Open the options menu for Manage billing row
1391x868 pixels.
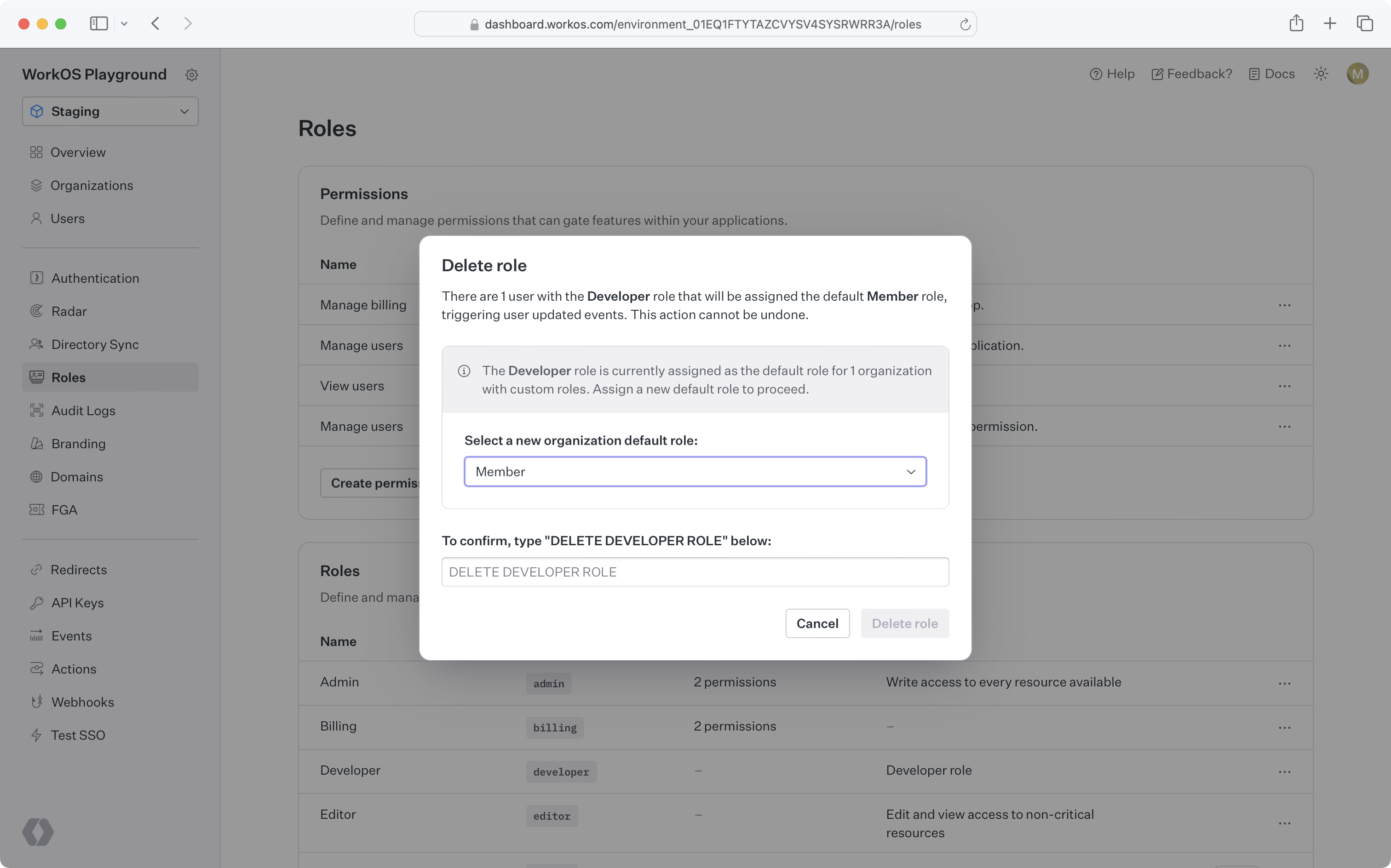coord(1285,305)
